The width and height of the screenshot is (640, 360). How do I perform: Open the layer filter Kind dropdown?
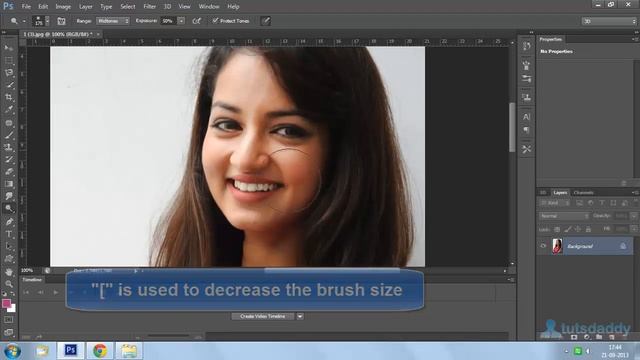[554, 203]
